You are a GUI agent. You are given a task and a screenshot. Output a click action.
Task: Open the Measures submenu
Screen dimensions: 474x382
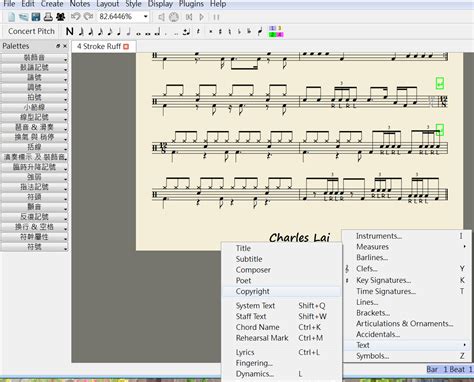407,247
